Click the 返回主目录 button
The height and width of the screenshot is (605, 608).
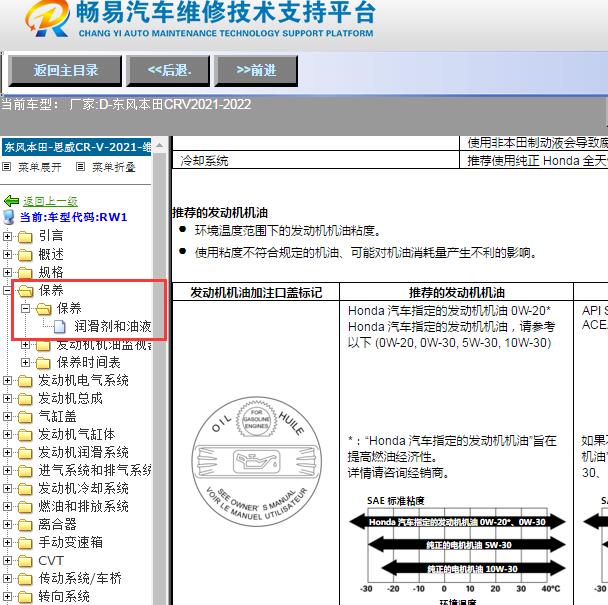(65, 71)
